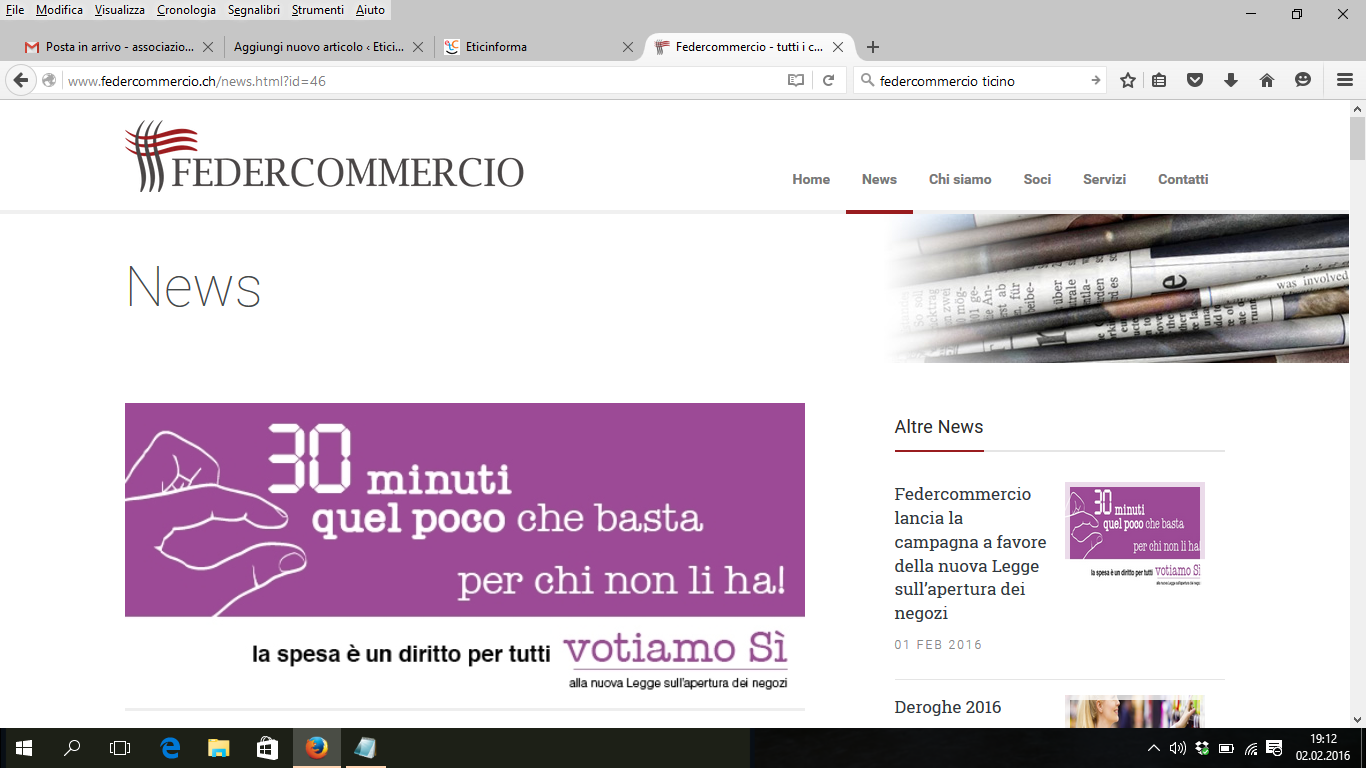1366x768 pixels.
Task: Open Action Center notifications icon
Action: (1275, 748)
